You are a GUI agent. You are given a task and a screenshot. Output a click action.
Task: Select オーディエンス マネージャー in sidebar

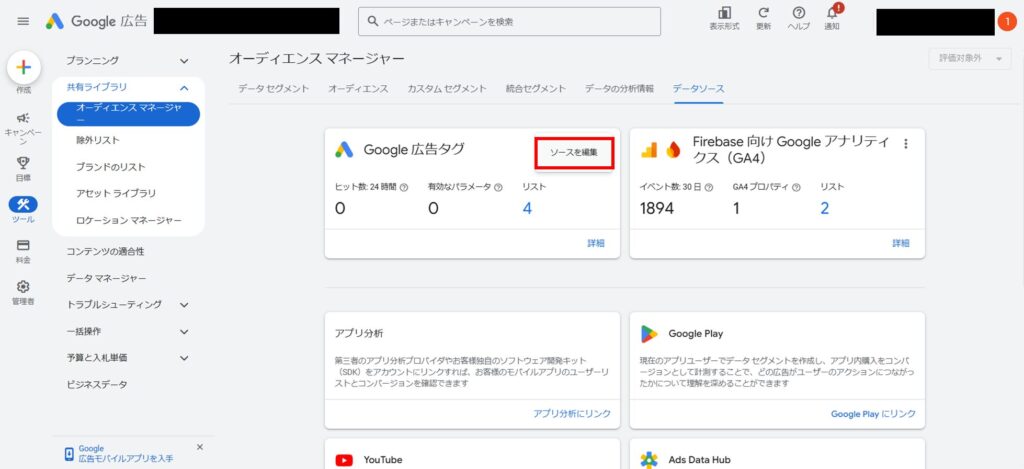pos(129,113)
